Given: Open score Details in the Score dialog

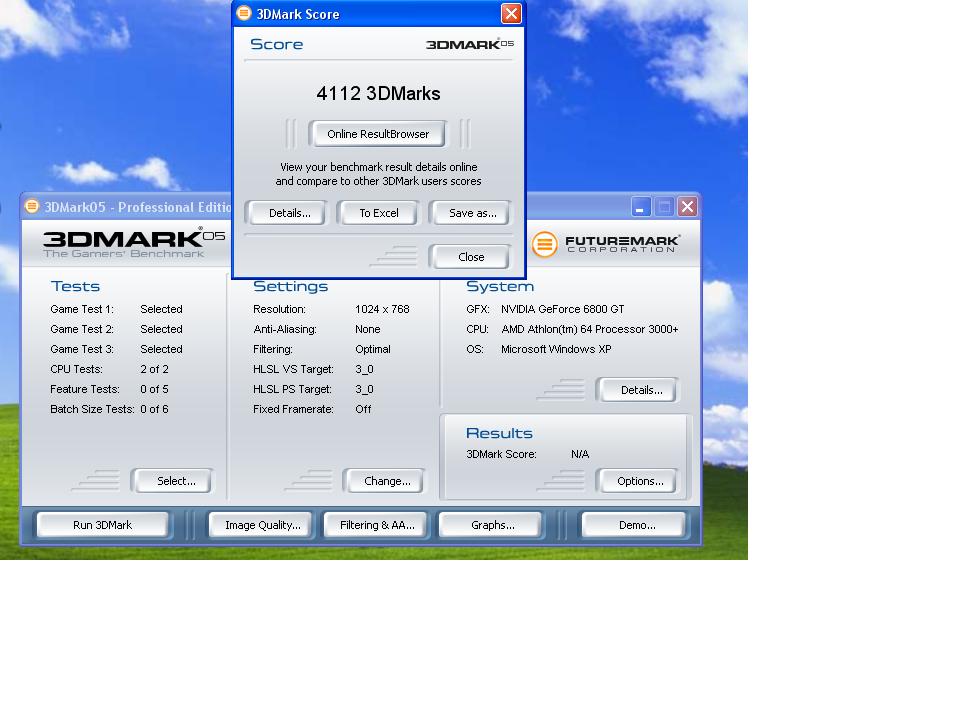Looking at the screenshot, I should [289, 213].
